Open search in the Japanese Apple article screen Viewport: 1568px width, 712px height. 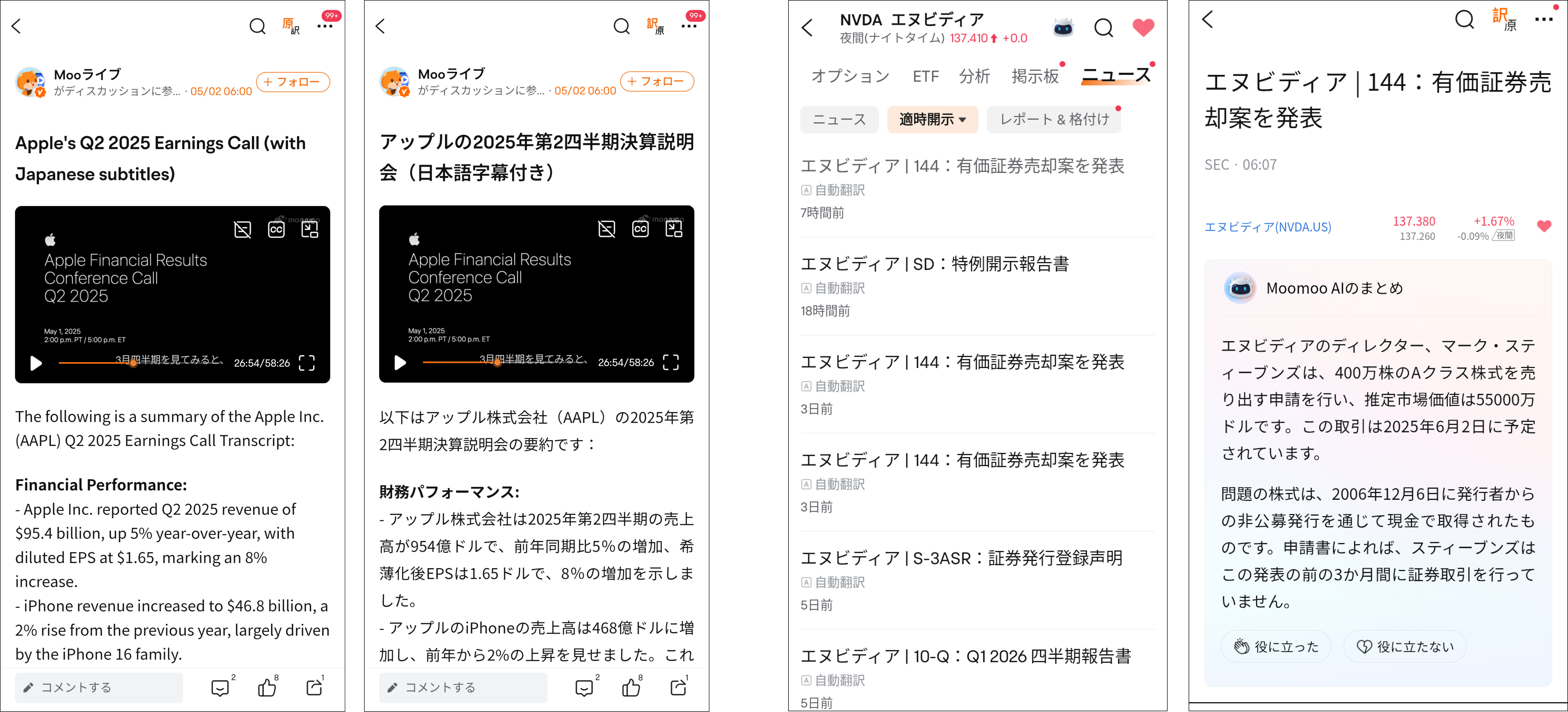621,26
